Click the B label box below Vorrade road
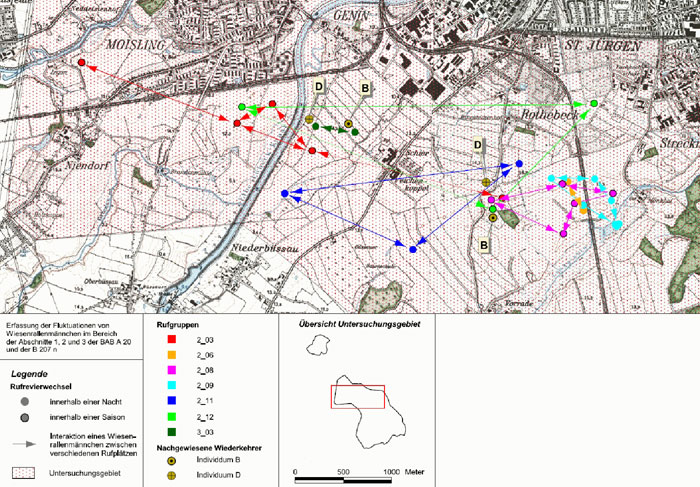Image resolution: width=700 pixels, height=487 pixels. point(485,245)
